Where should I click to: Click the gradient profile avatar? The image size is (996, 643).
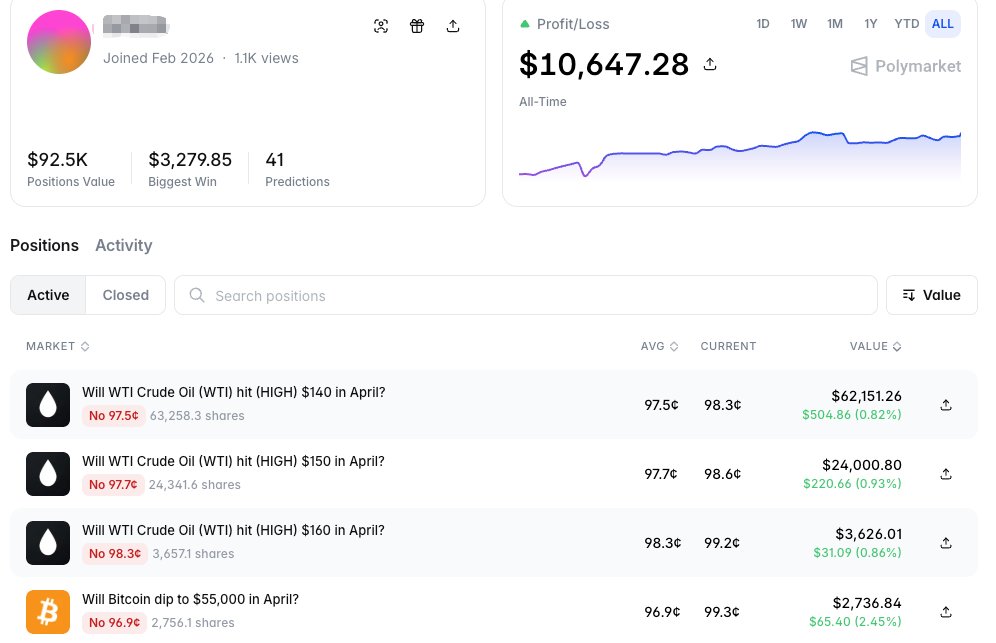(59, 42)
